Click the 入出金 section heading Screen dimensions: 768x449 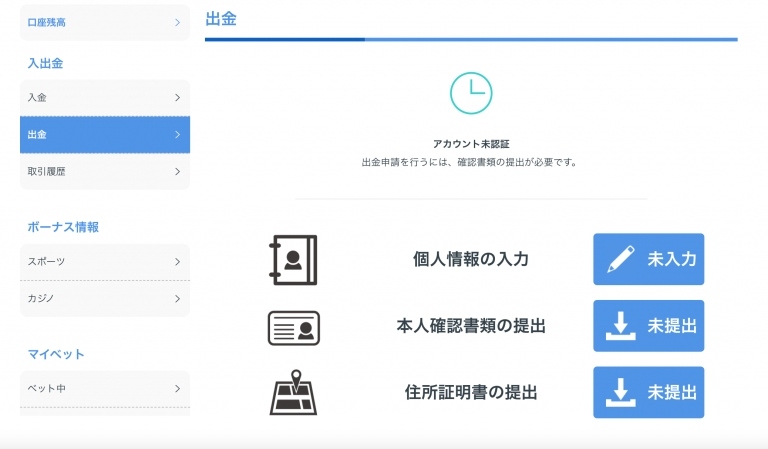tap(46, 64)
